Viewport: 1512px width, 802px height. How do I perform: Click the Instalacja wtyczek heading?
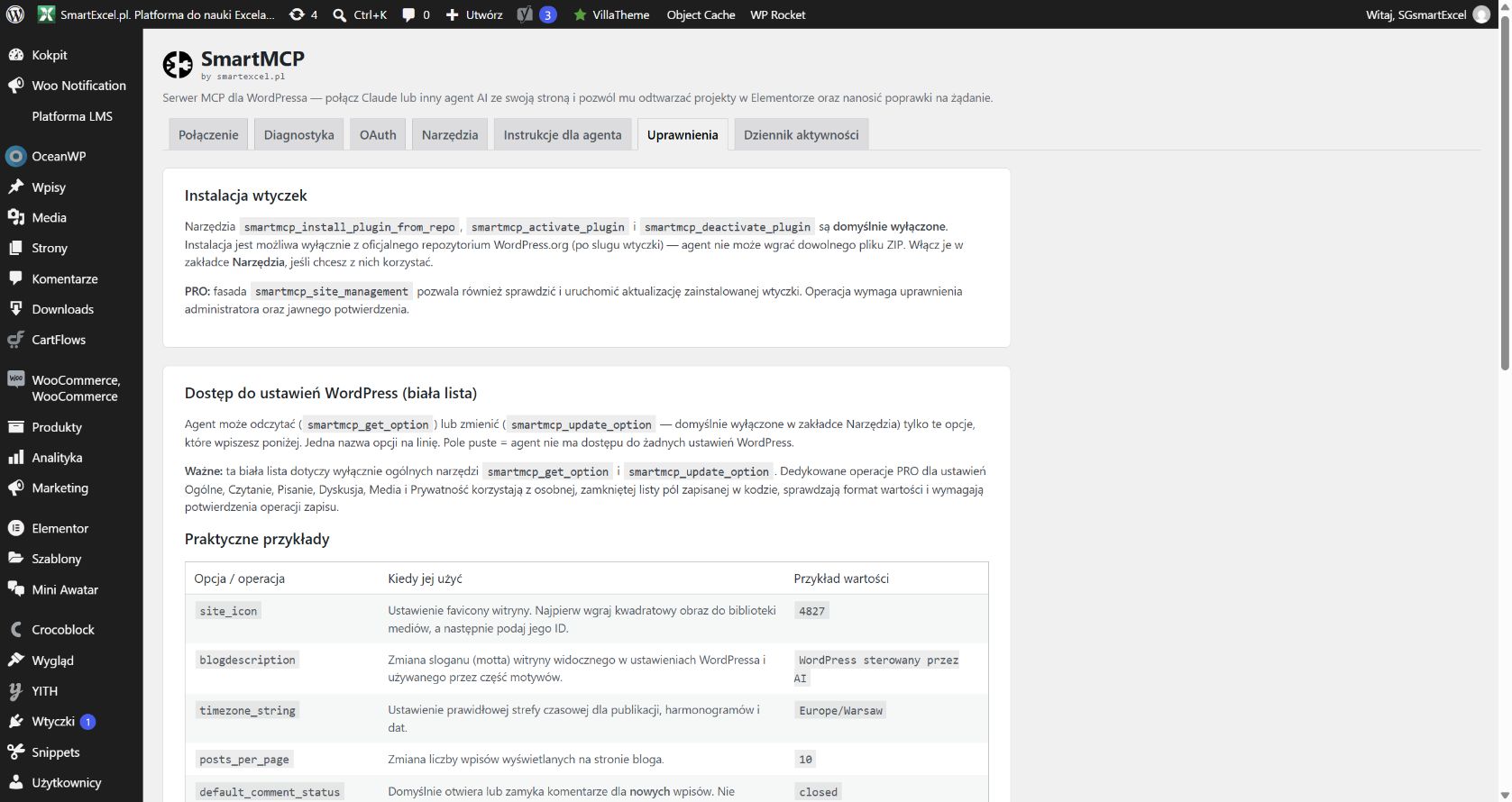point(246,196)
